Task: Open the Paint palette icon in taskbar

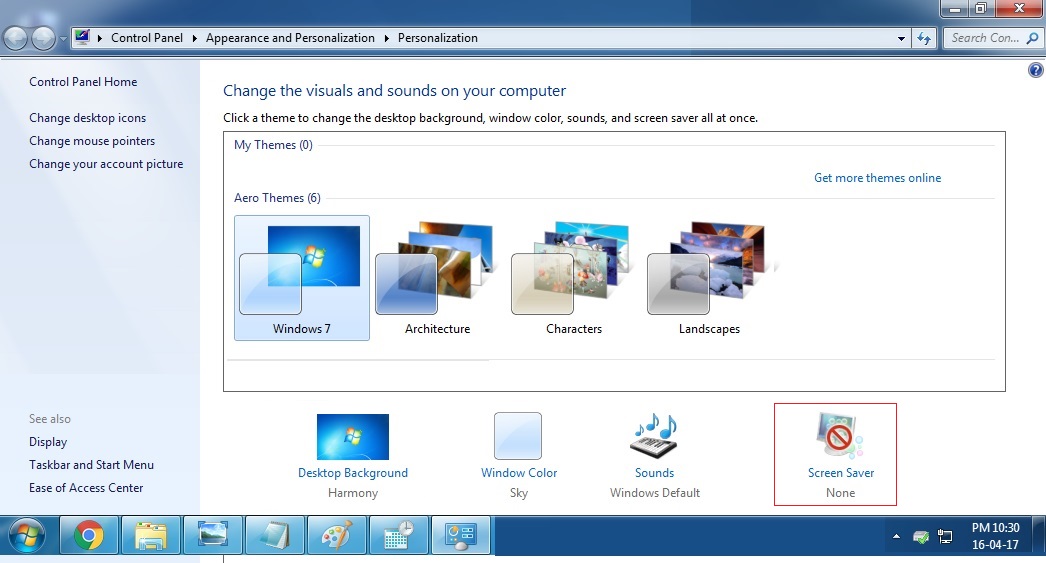Action: pos(336,534)
